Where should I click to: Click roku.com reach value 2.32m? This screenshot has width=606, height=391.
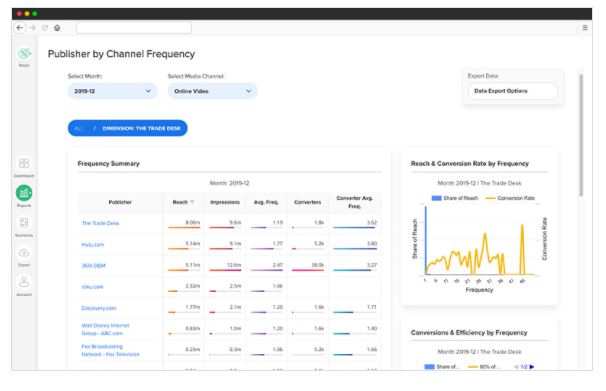tap(192, 286)
